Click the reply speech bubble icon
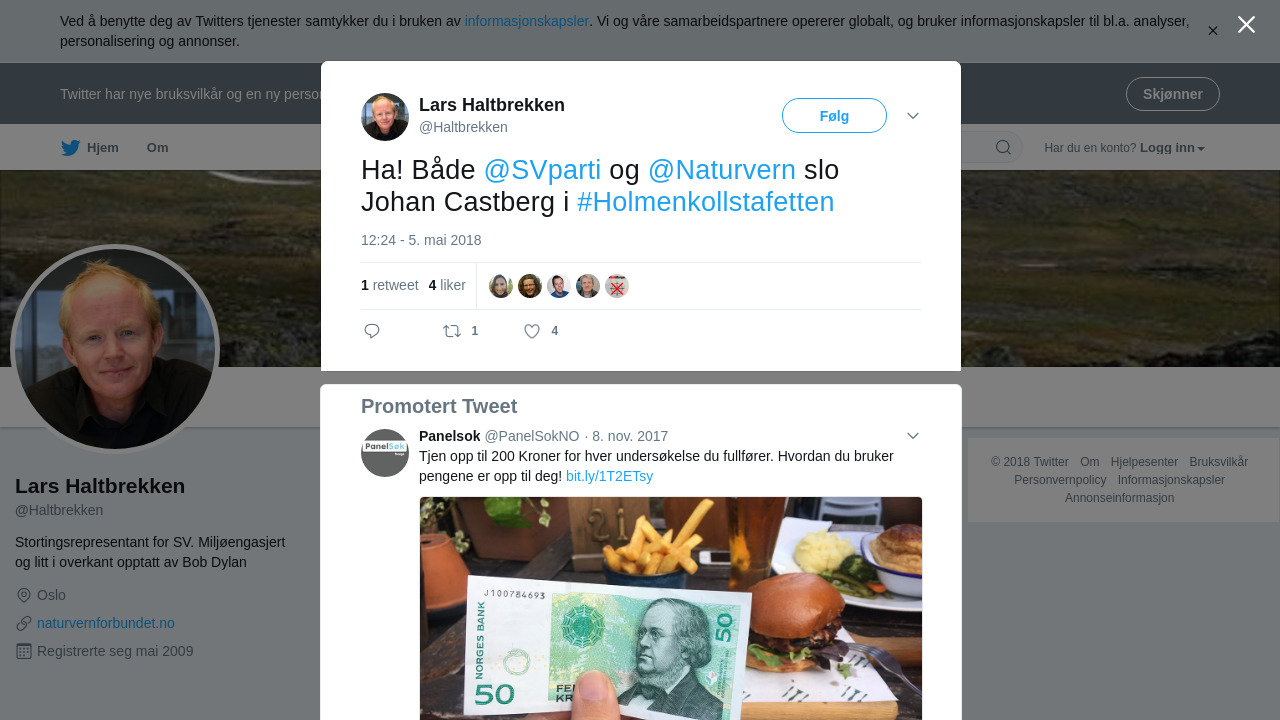 coord(372,331)
